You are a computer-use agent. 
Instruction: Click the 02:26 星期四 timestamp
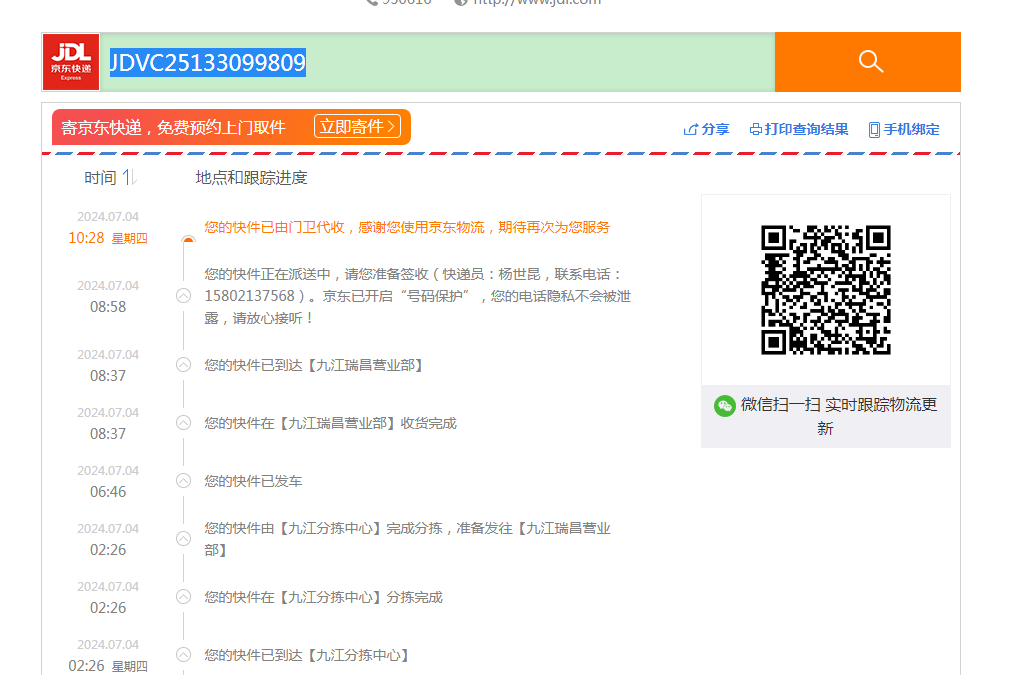(108, 666)
